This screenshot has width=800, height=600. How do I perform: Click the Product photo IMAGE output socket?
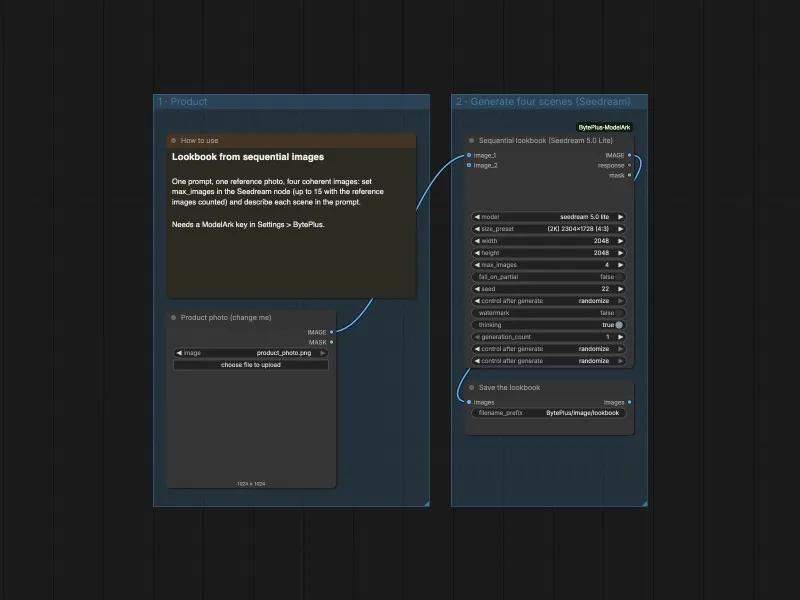click(x=332, y=332)
